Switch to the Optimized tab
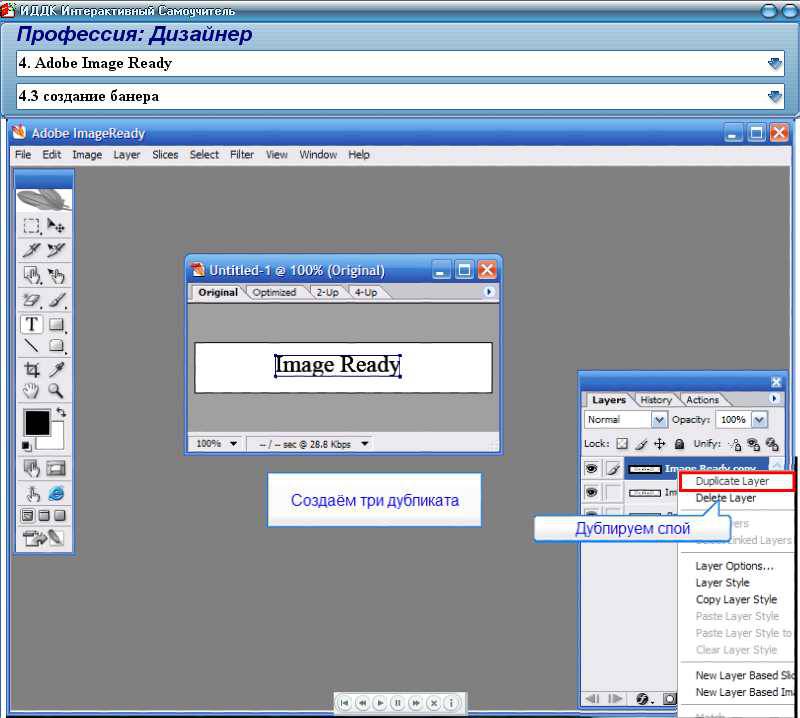This screenshot has height=718, width=800. [x=274, y=292]
